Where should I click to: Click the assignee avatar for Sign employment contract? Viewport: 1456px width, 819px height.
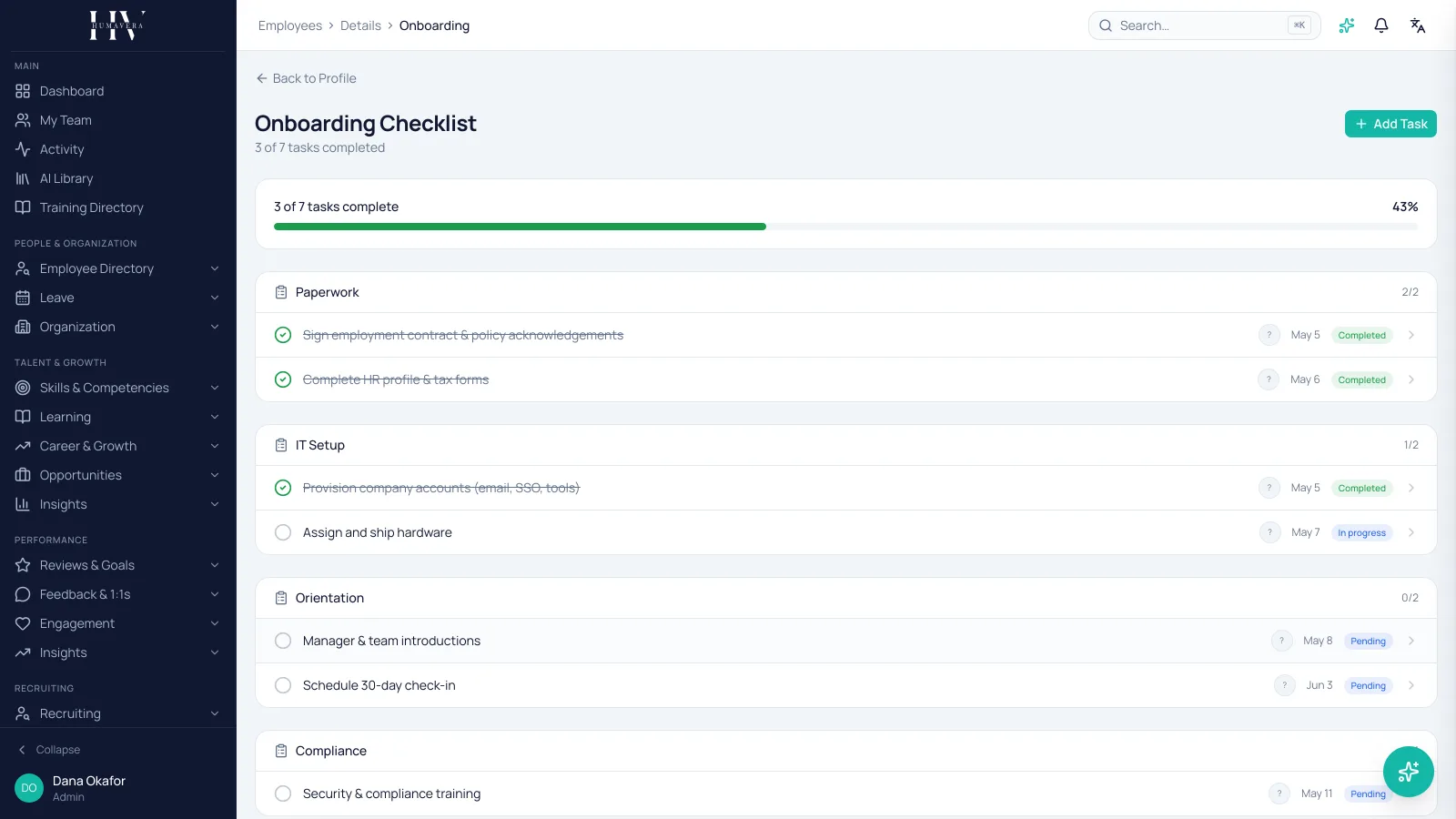(x=1269, y=335)
